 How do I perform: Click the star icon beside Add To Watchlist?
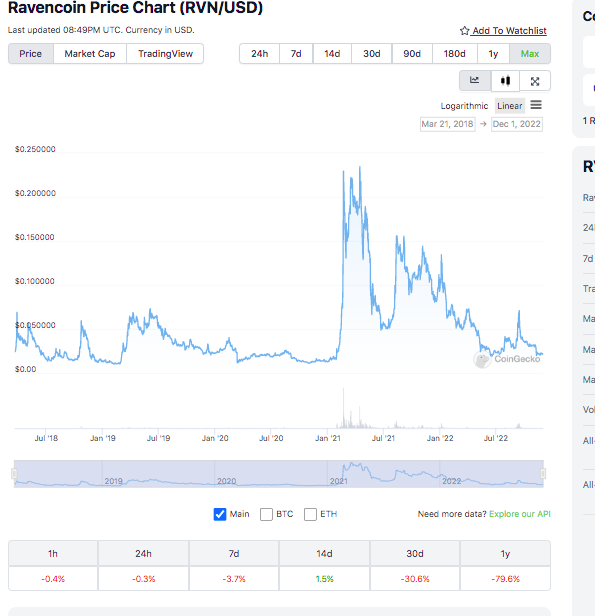[464, 31]
